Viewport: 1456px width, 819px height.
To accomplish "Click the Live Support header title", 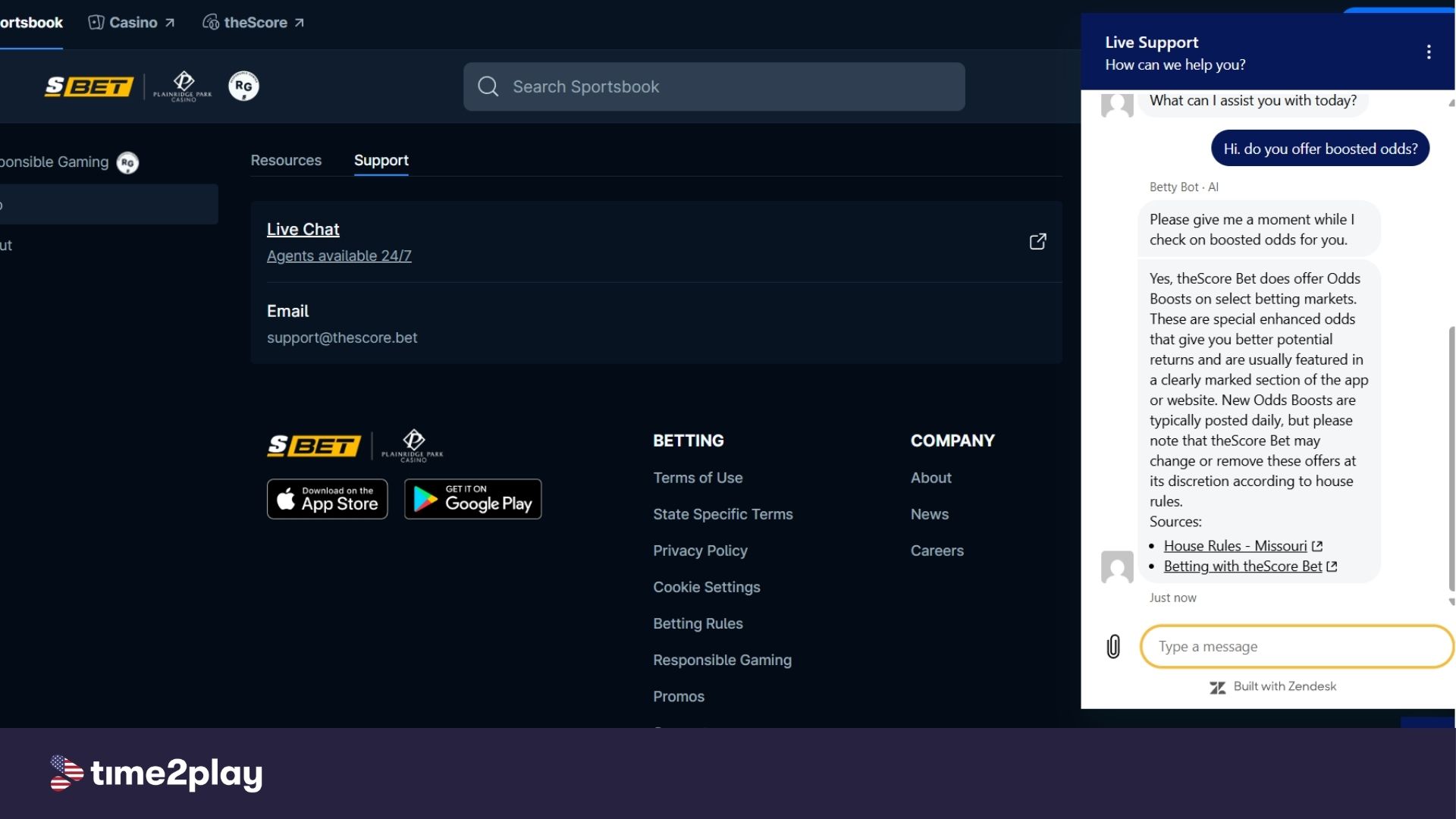I will 1151,42.
